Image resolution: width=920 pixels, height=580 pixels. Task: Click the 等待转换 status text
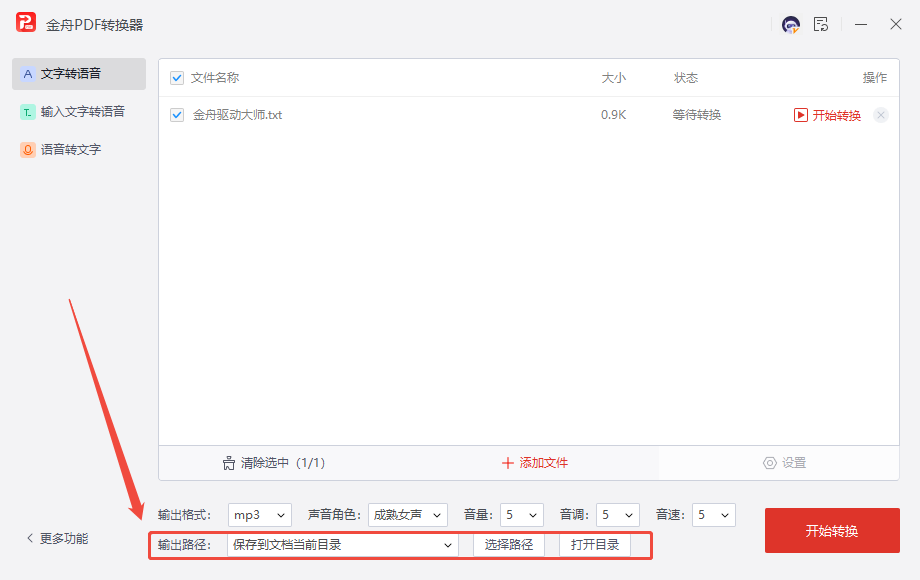click(696, 115)
